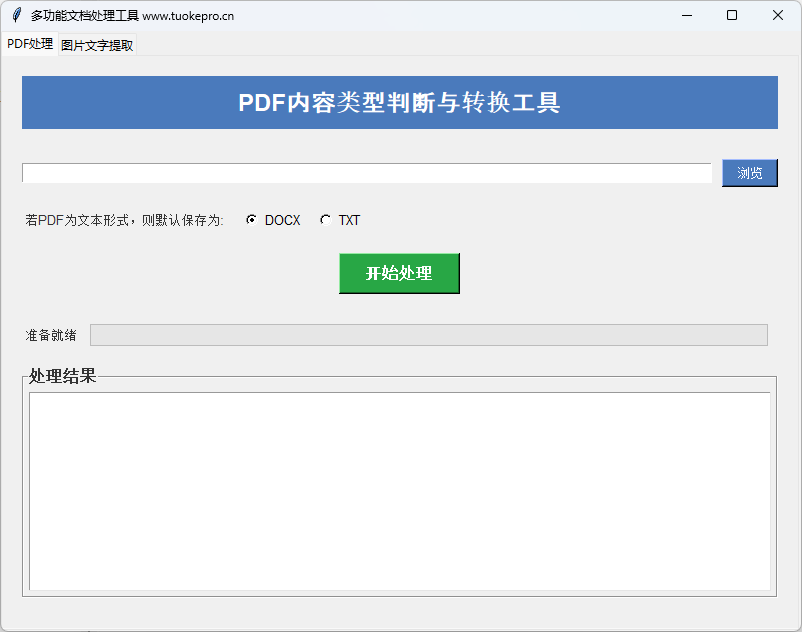The width and height of the screenshot is (802, 632).
Task: Close the 多功能文档处理工具 window
Action: [x=777, y=15]
